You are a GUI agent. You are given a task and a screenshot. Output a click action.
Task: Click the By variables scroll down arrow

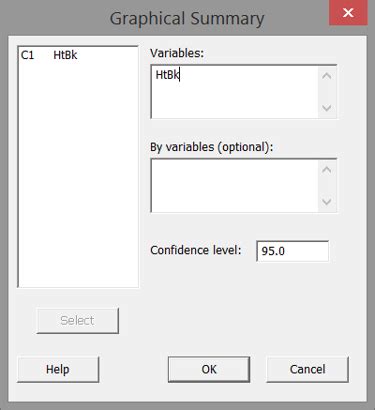(x=327, y=202)
